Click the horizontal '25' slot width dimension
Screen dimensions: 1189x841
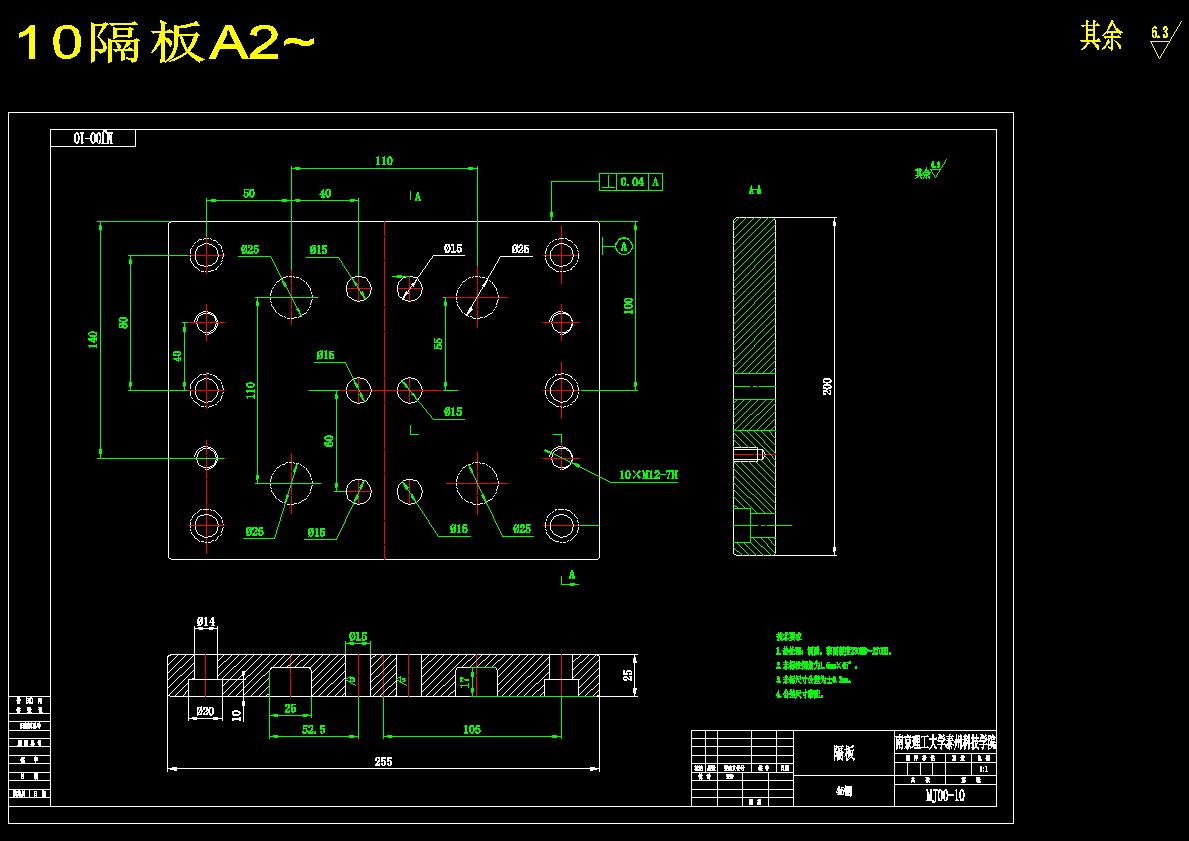coord(290,709)
